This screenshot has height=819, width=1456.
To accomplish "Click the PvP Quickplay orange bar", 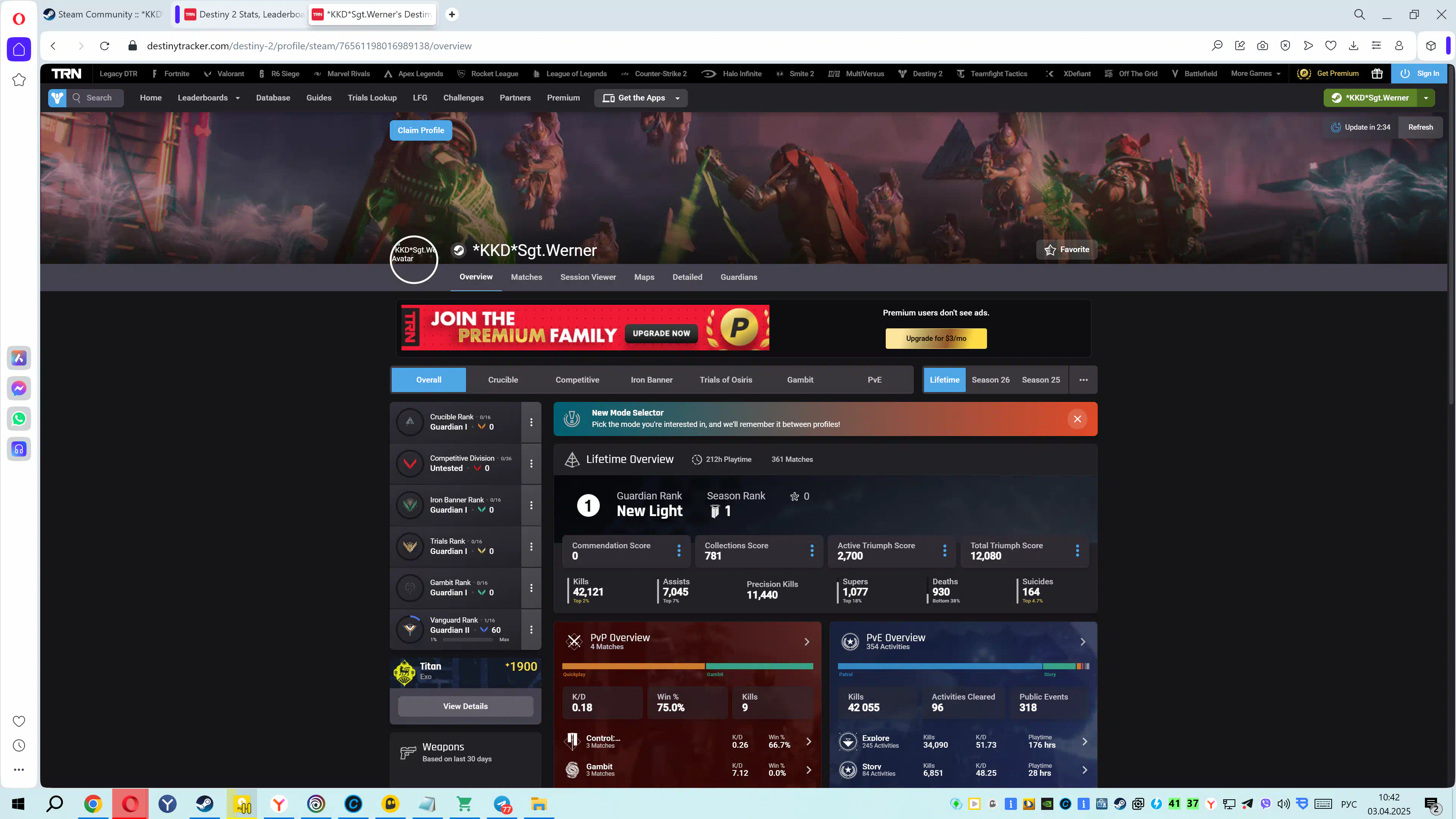I will point(633,667).
